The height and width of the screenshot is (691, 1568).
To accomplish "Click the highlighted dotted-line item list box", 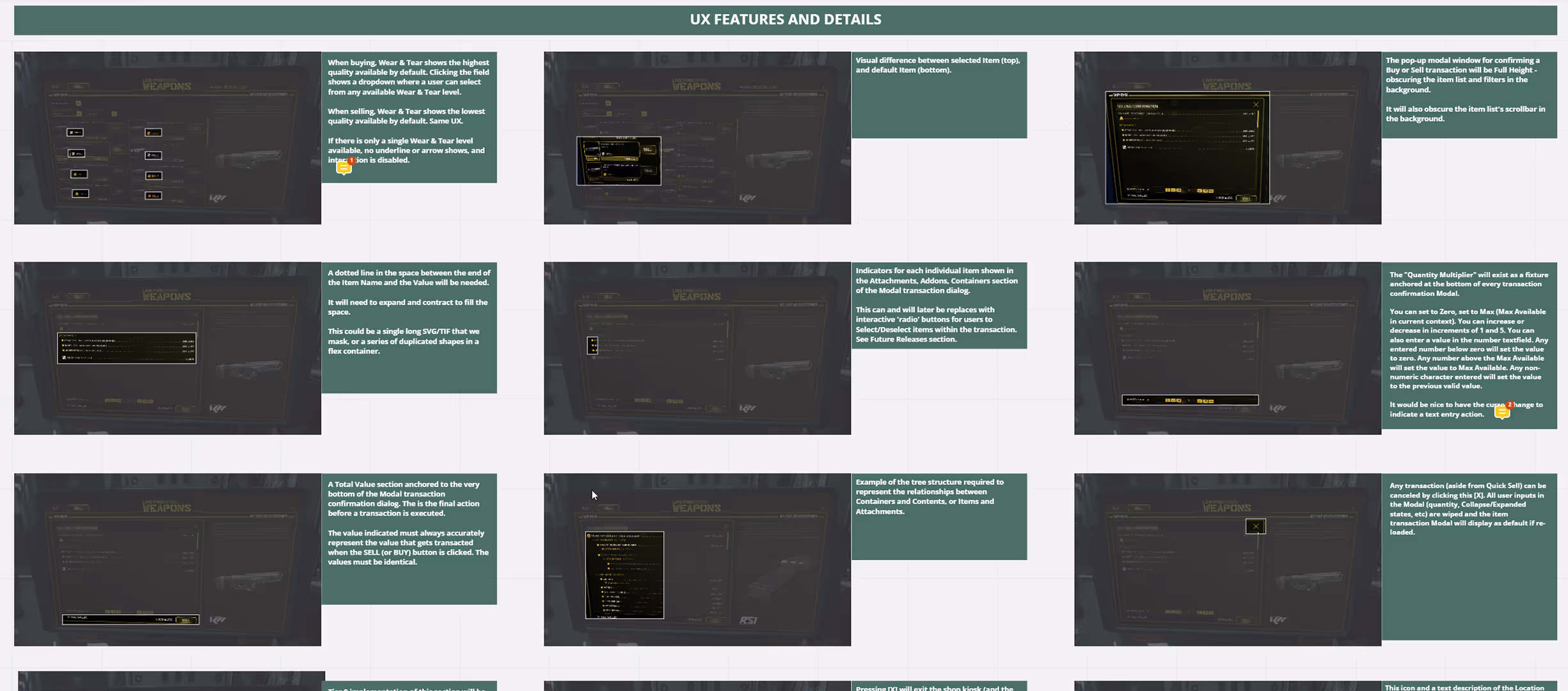I will point(127,348).
